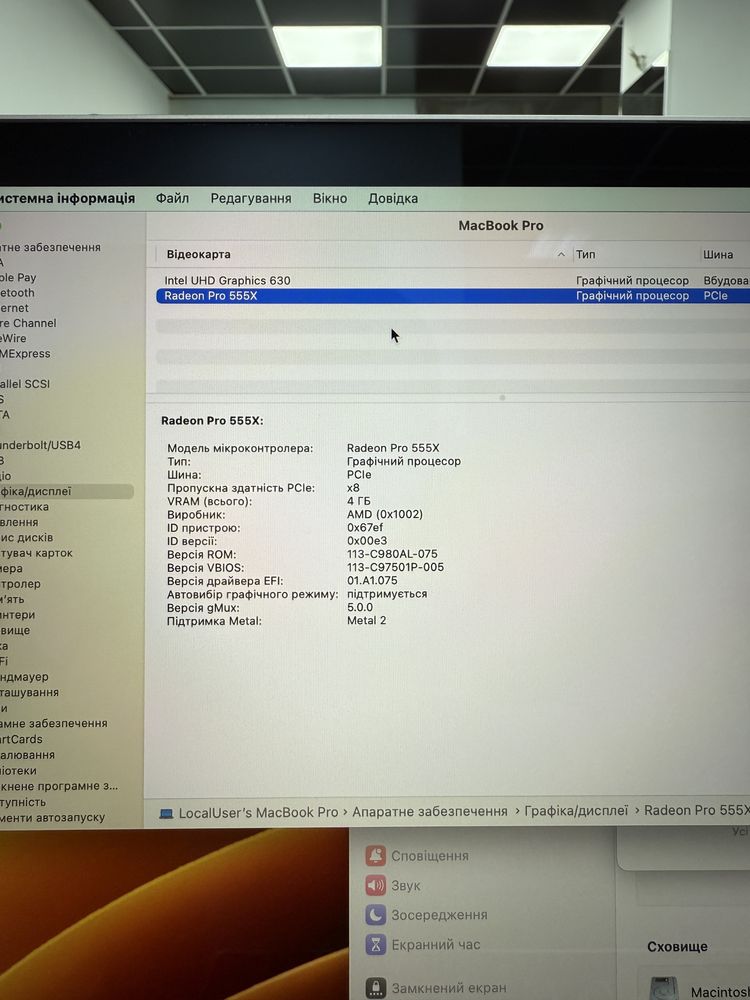The width and height of the screenshot is (750, 1000).
Task: Select Thunderbolt/USB4 in the sidebar
Action: point(40,445)
